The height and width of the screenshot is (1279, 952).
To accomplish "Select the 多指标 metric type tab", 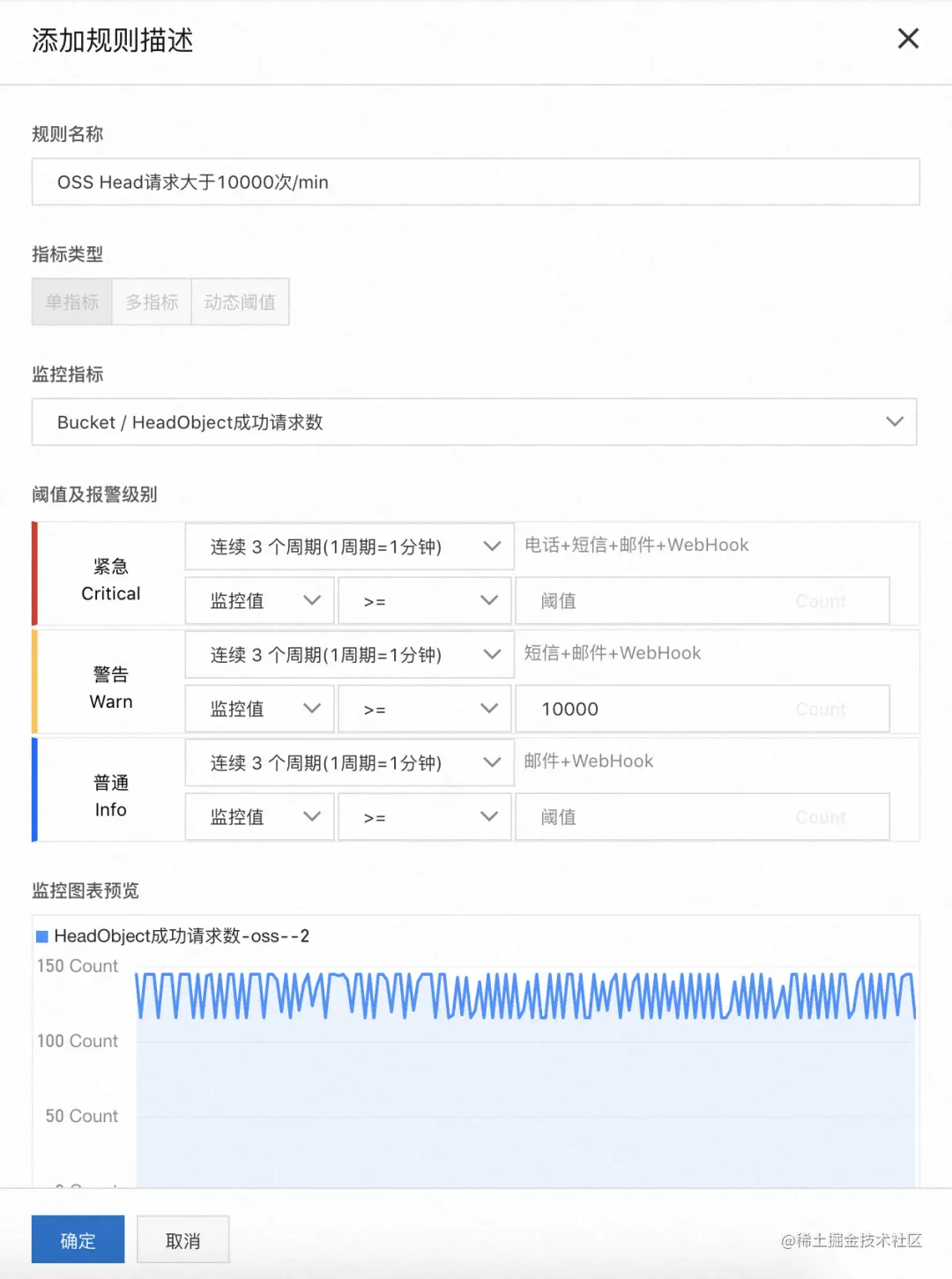I will tap(152, 302).
